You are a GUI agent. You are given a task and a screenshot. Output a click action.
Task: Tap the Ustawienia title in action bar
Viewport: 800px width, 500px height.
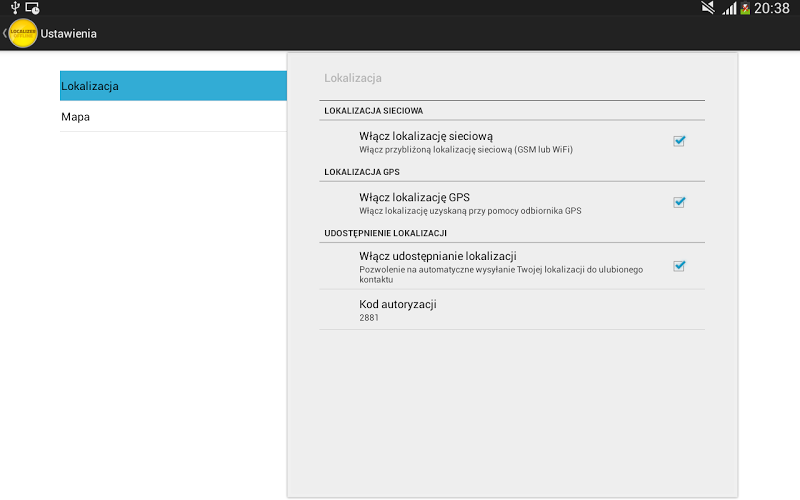click(68, 34)
